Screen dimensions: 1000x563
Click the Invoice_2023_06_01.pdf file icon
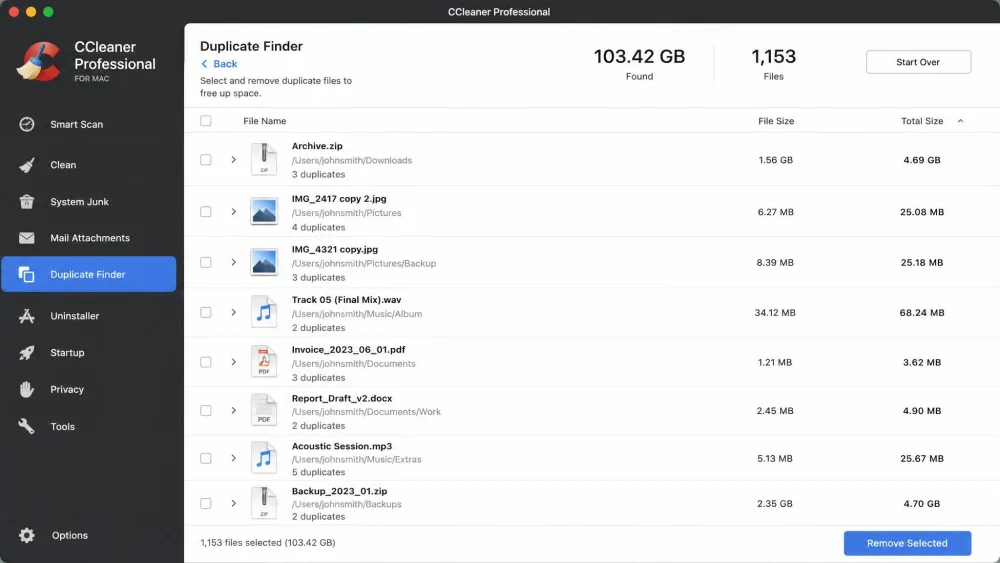[x=264, y=362]
